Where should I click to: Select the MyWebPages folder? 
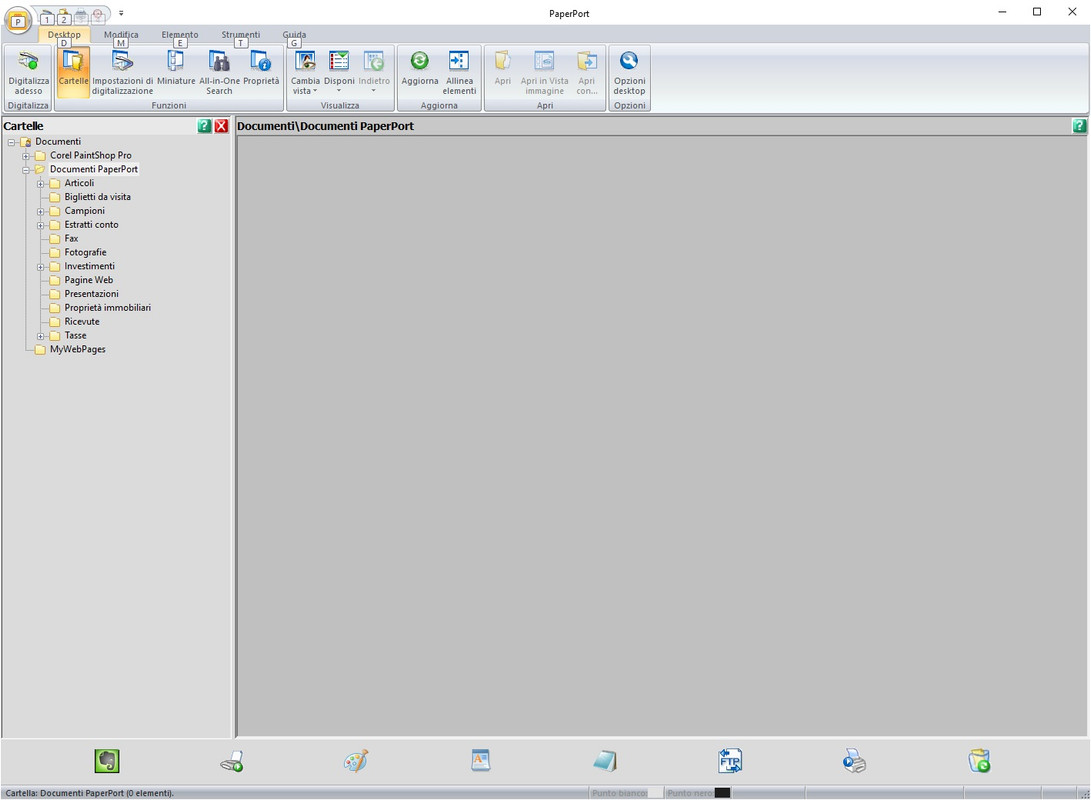coord(77,349)
